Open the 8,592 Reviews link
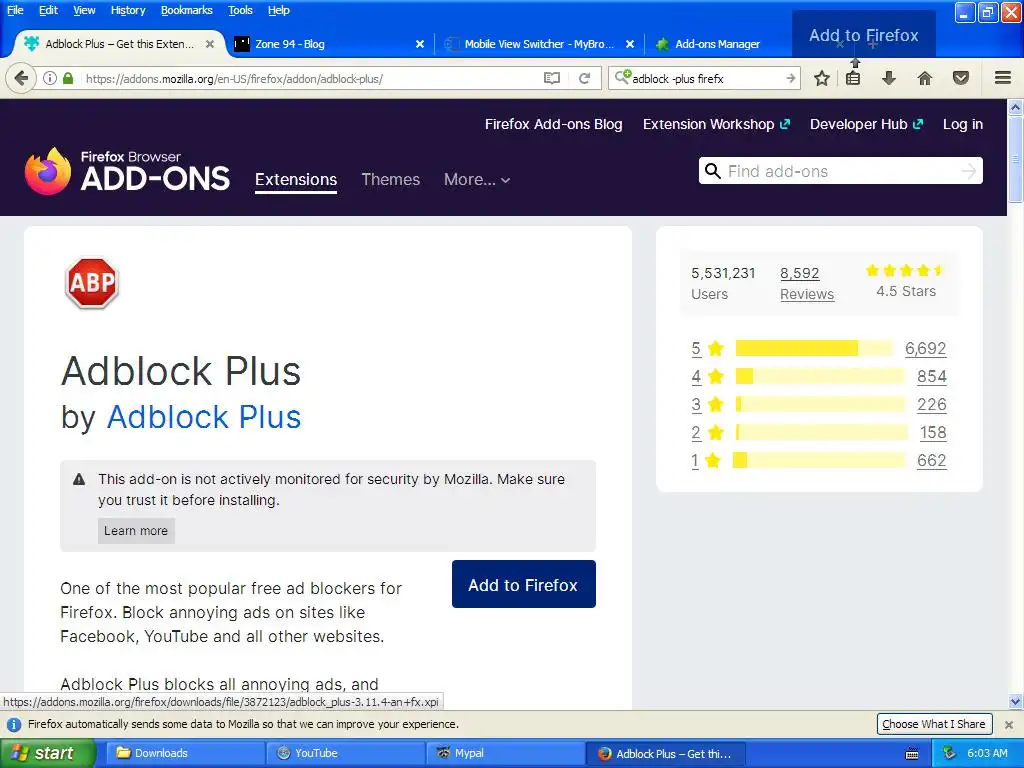This screenshot has width=1024, height=768. [x=807, y=283]
